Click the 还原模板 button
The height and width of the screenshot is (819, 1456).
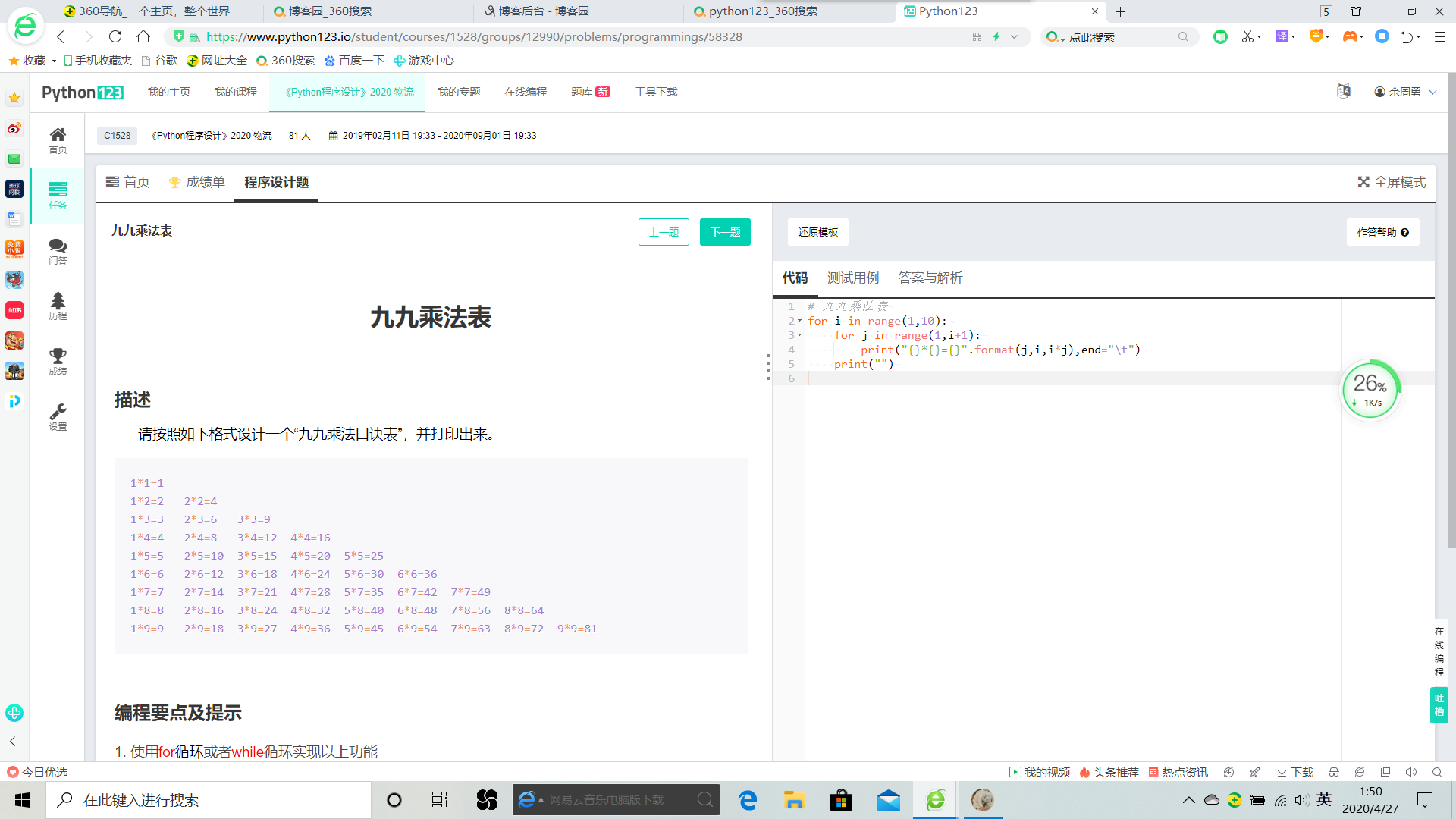(x=817, y=232)
